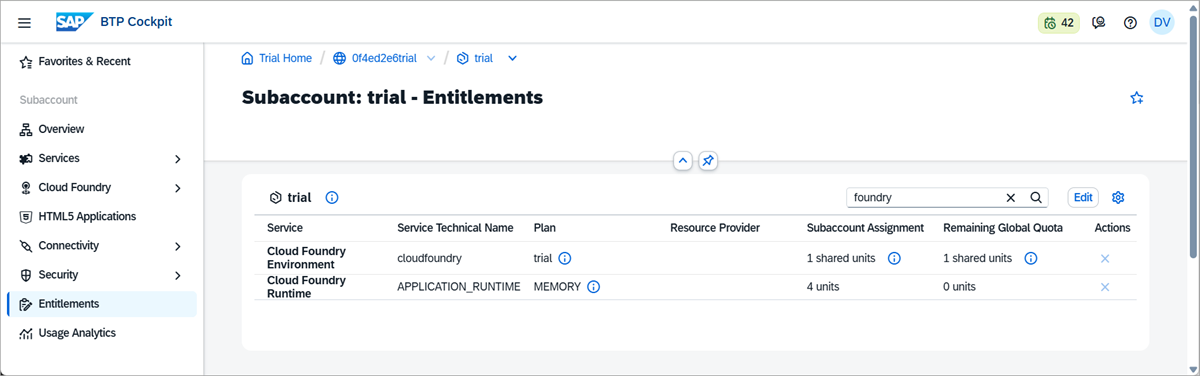Clear the search field text
Screen dimensions: 1200x376
click(1010, 197)
